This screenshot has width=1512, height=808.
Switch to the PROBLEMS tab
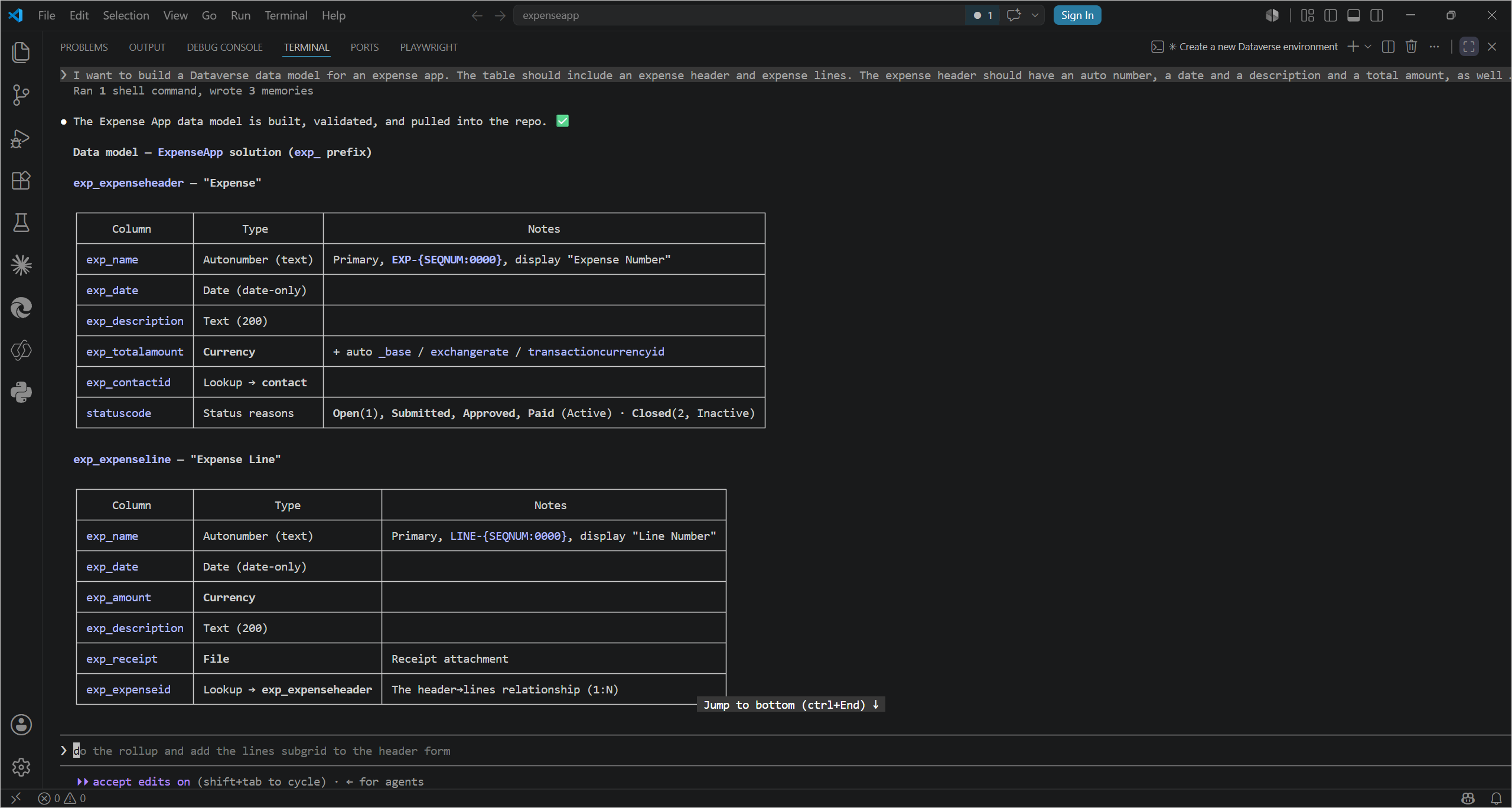pyautogui.click(x=84, y=47)
